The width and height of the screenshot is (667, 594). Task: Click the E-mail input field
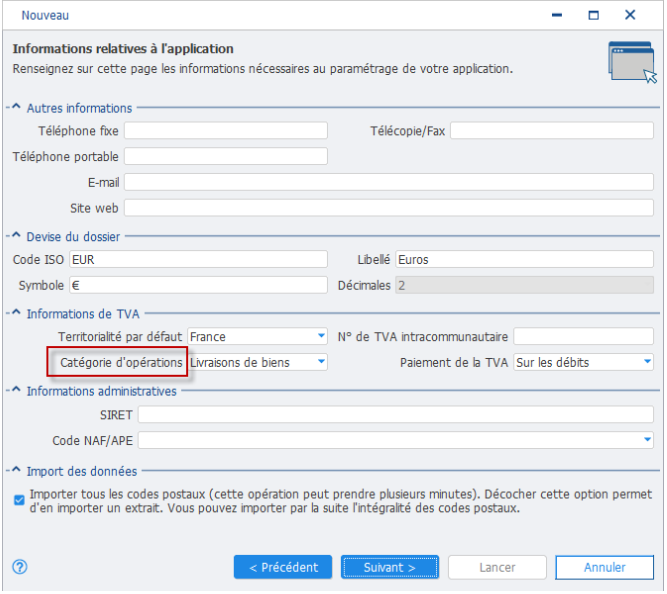[x=389, y=182]
